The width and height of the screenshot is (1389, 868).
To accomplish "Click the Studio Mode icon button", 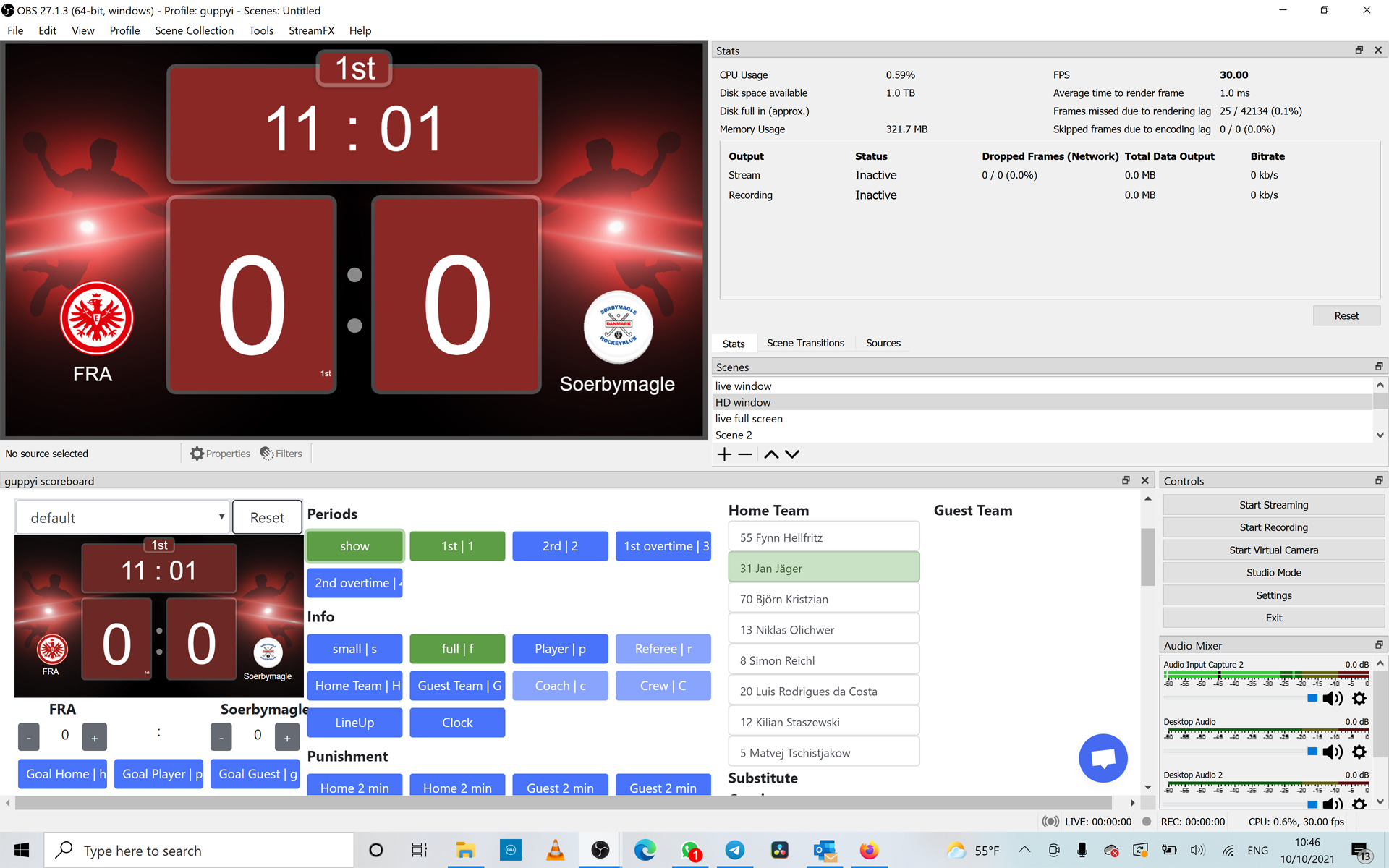I will coord(1273,572).
